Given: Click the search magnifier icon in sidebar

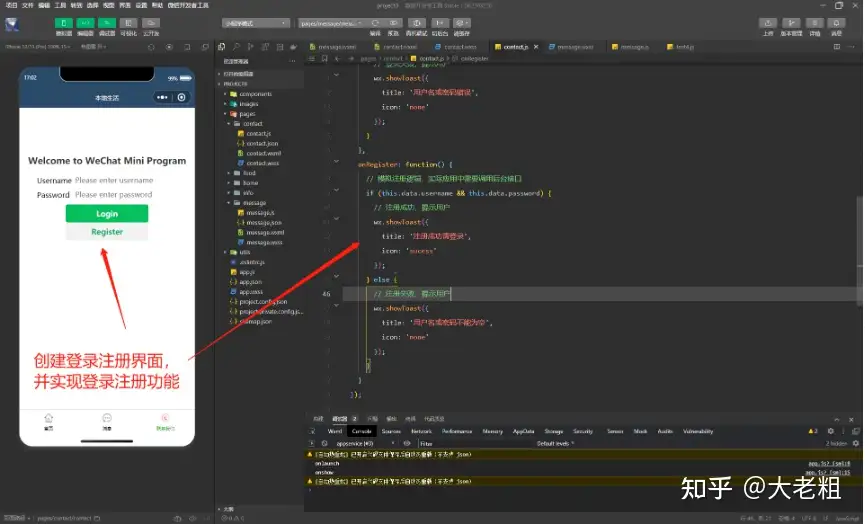Looking at the screenshot, I should click(x=236, y=47).
